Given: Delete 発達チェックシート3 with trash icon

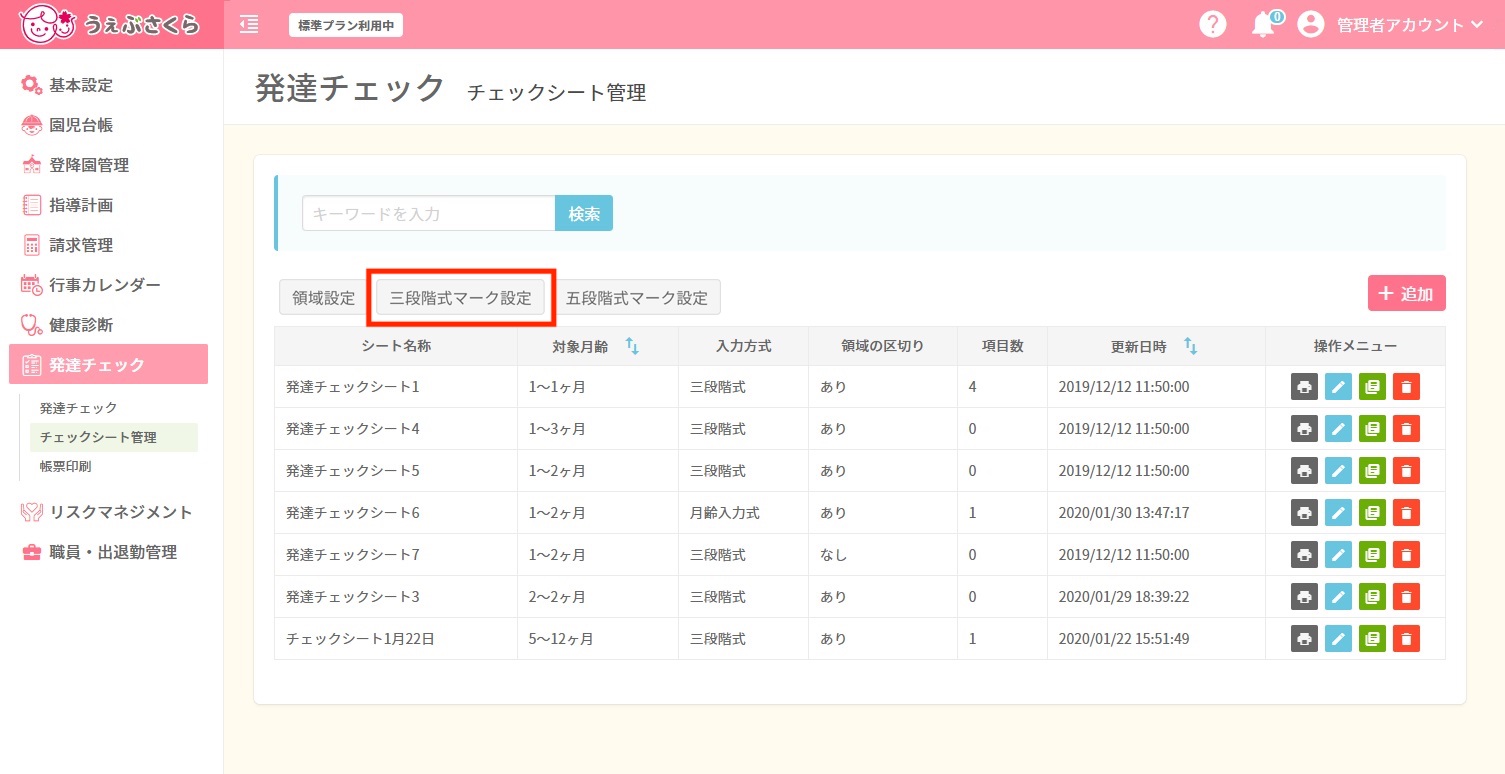Looking at the screenshot, I should point(1406,597).
